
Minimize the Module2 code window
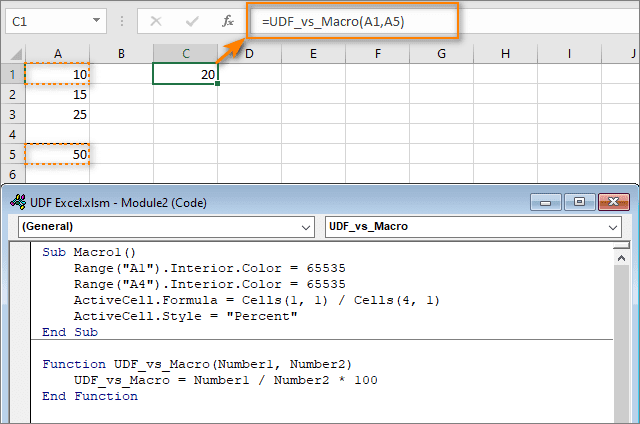click(546, 202)
